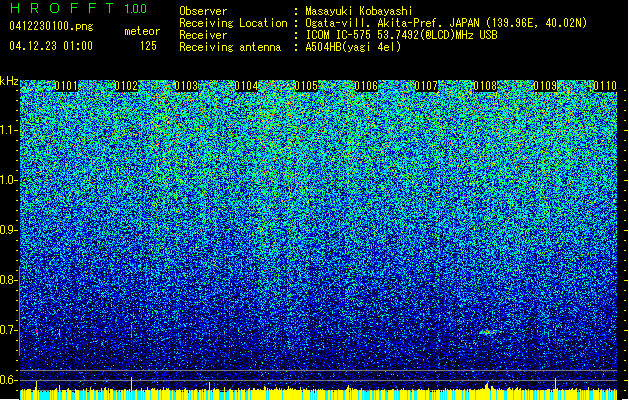This screenshot has width=629, height=400.
Task: Click the 1.1 frequency axis tick label
Action: (9, 130)
